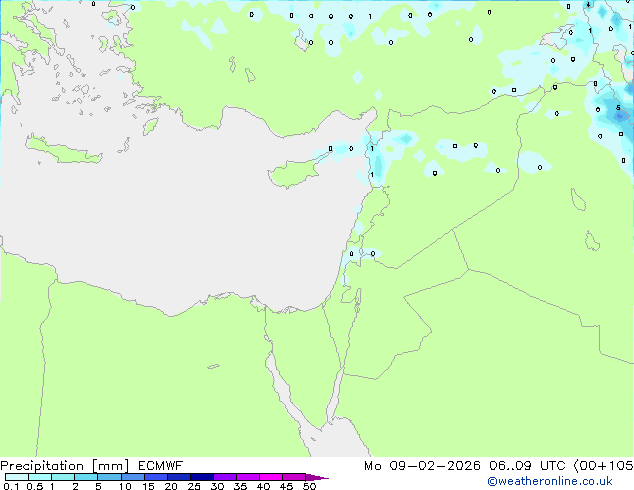Click legend swatch between 35 and 40

[x=248, y=477]
